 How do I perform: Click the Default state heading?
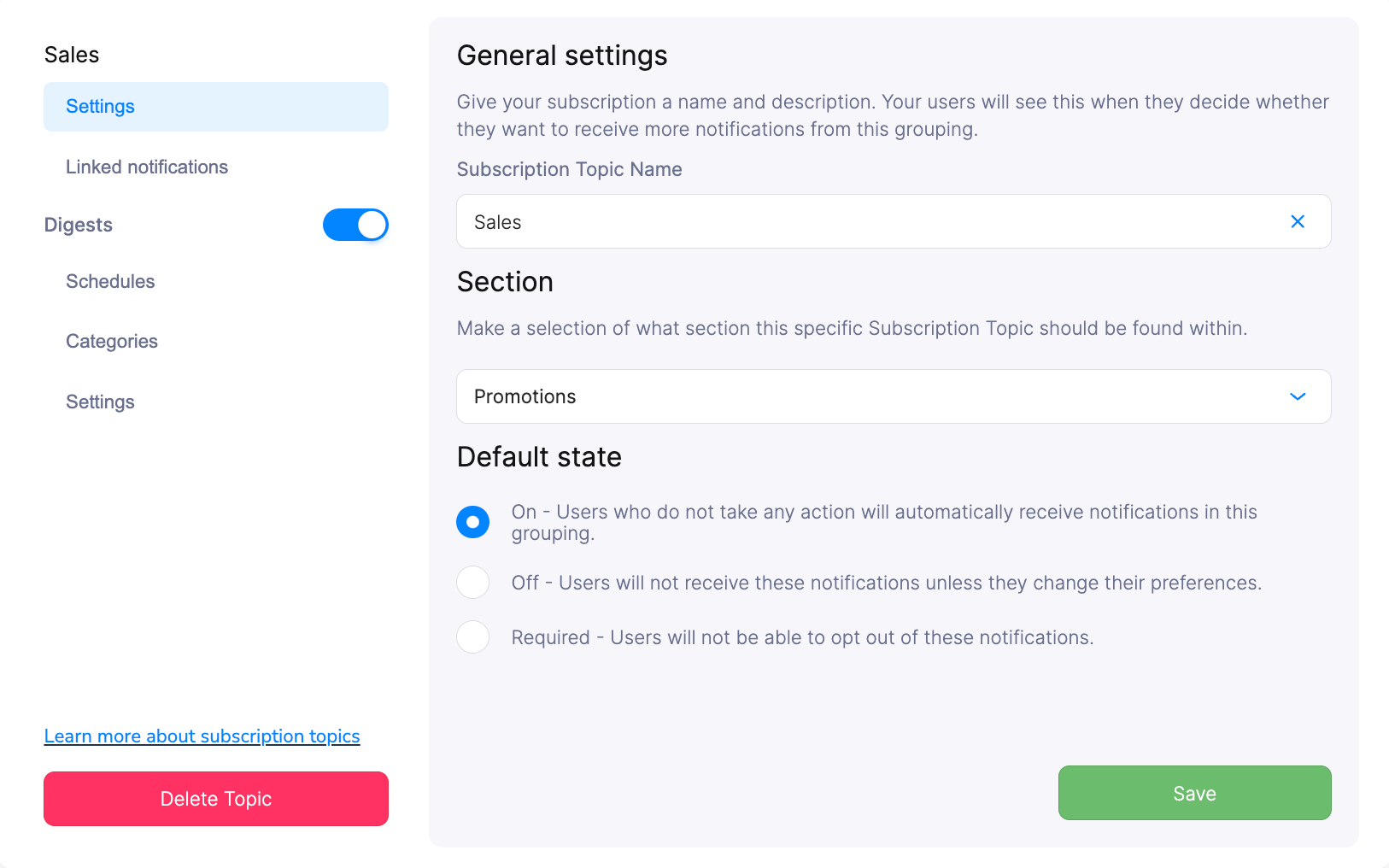tap(539, 456)
